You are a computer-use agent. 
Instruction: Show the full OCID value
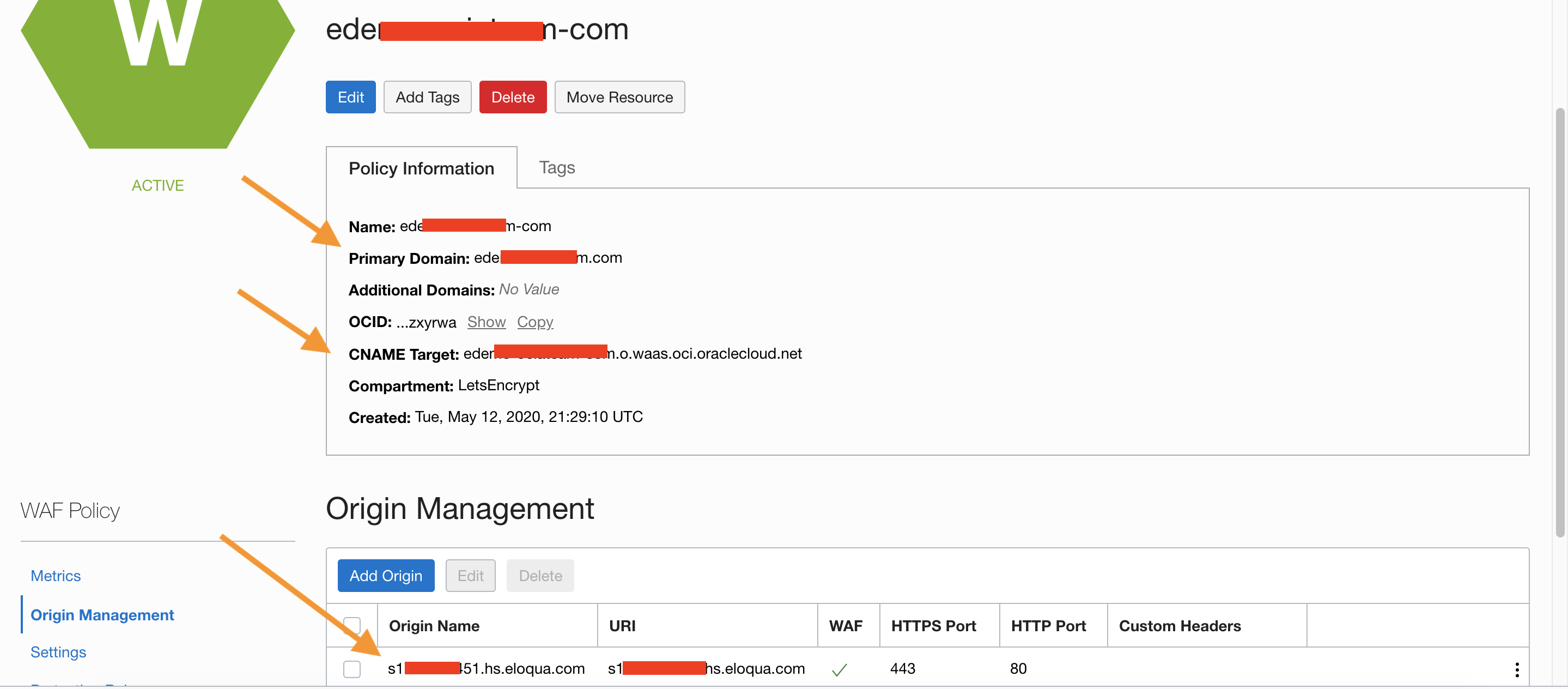tap(486, 322)
